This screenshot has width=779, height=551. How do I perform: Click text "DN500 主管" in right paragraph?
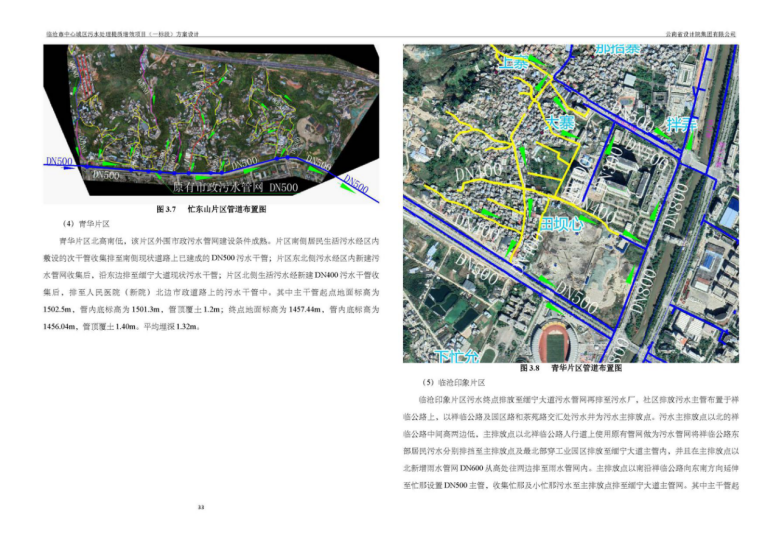(465, 485)
